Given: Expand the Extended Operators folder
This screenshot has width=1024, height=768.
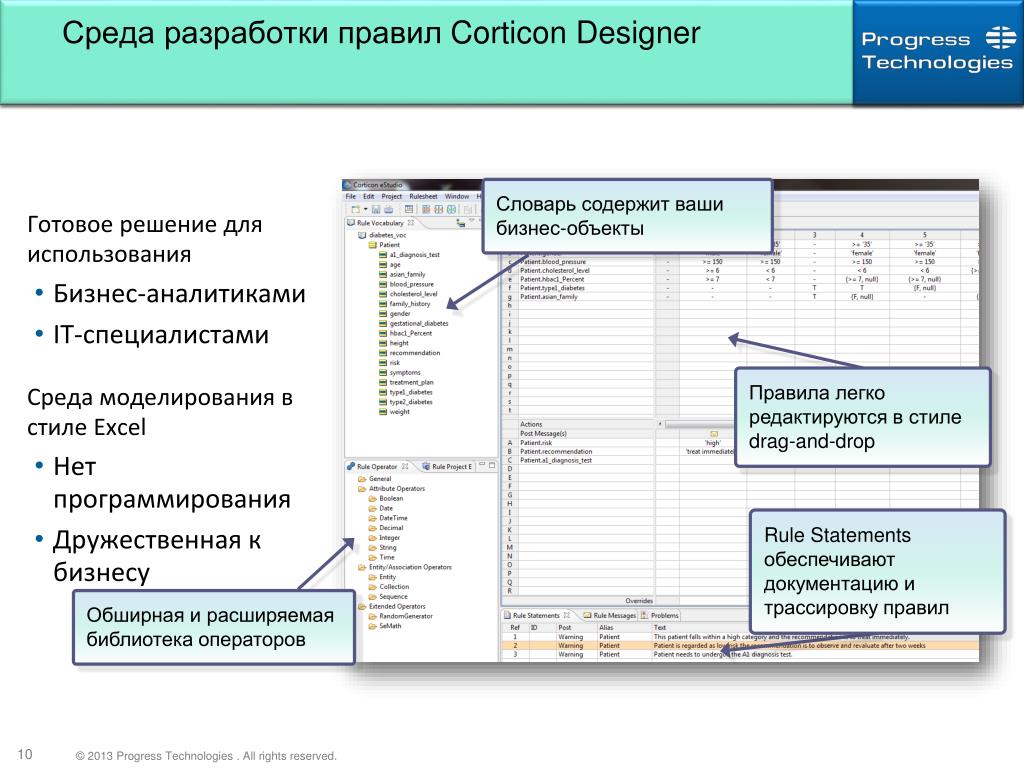Looking at the screenshot, I should point(362,606).
